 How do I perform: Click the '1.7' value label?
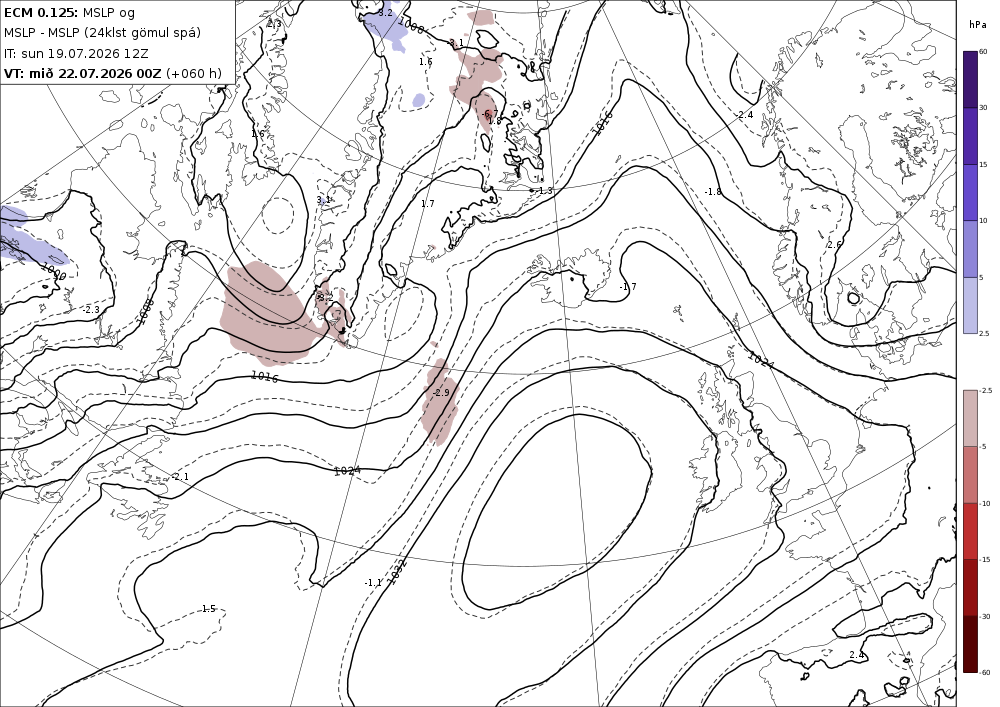[x=427, y=203]
